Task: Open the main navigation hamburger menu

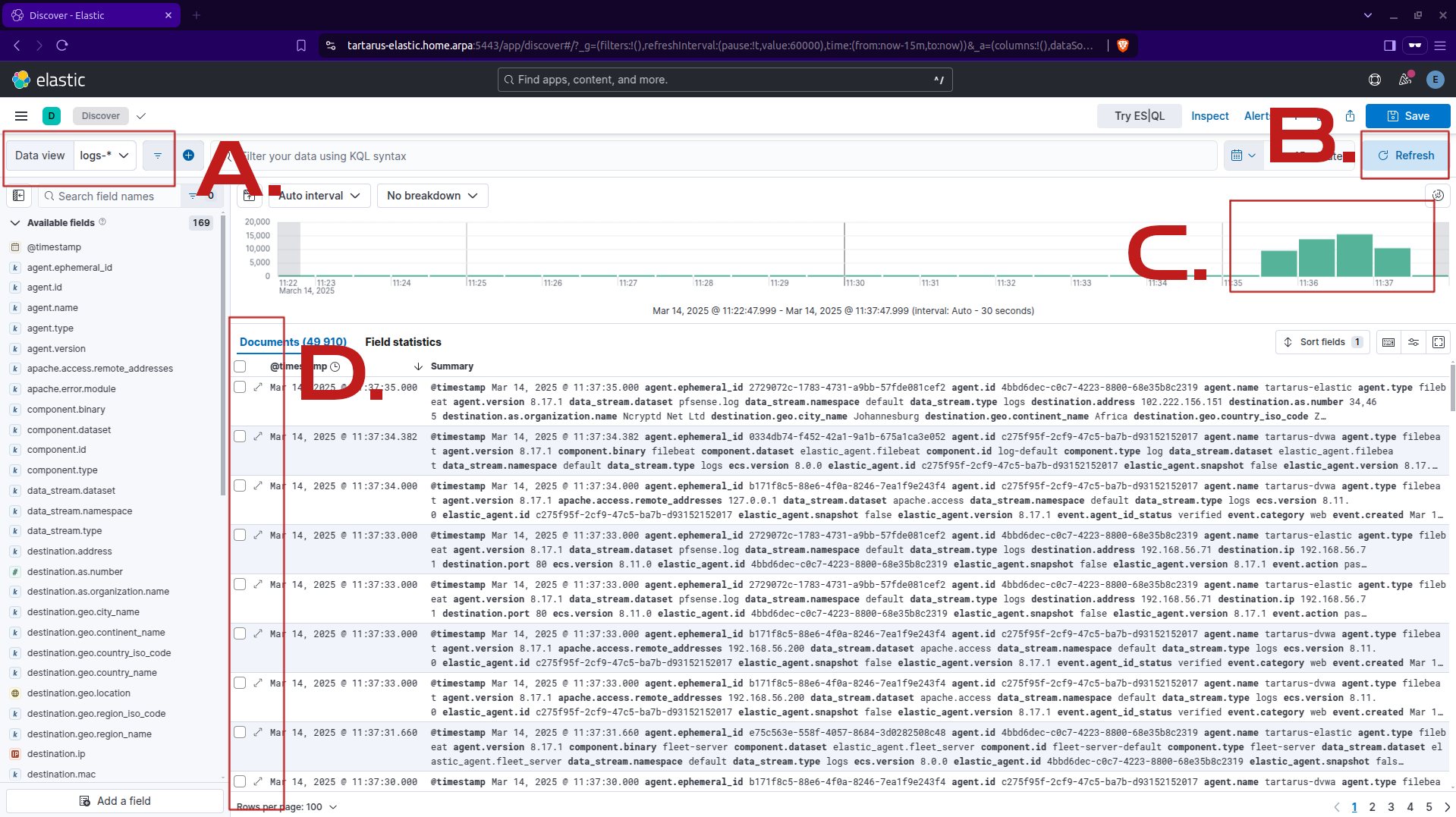Action: pyautogui.click(x=21, y=116)
